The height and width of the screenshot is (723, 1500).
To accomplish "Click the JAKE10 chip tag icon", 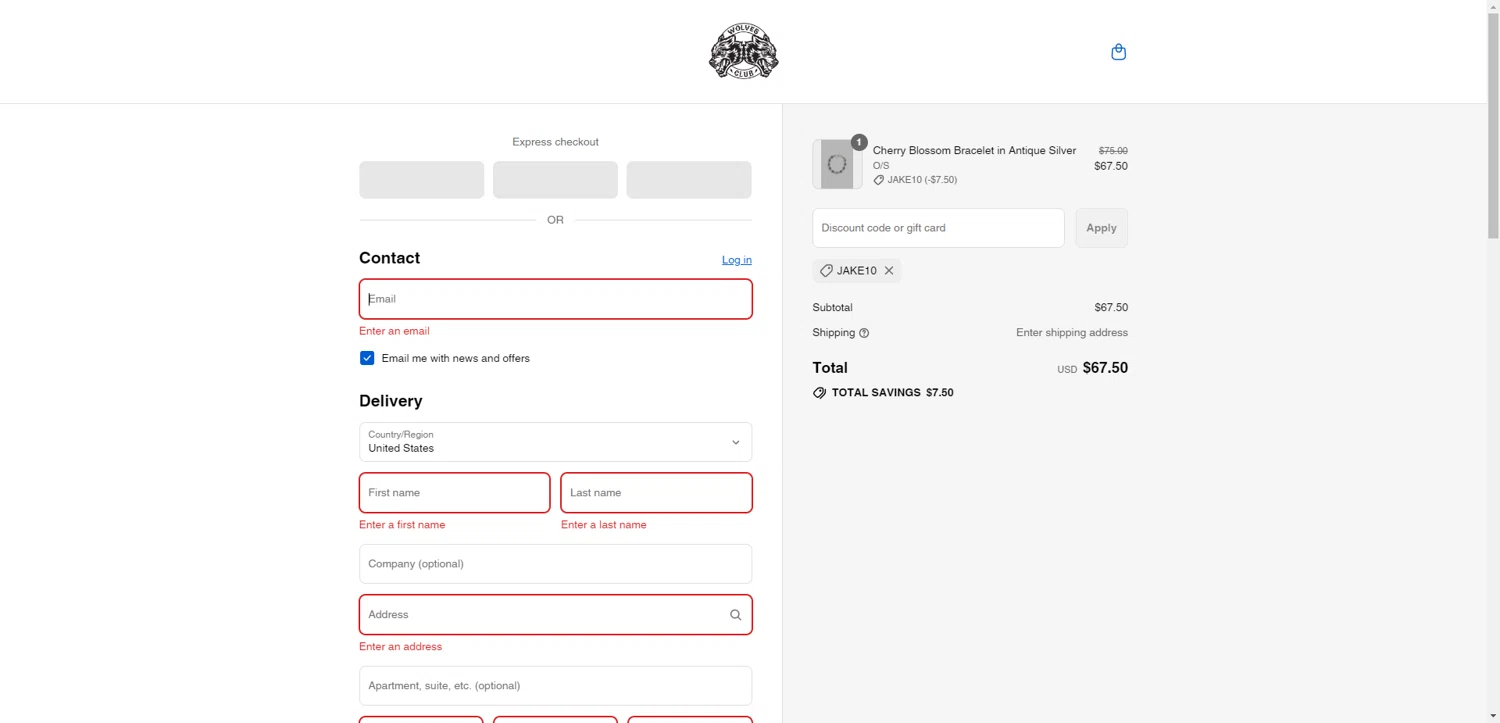I will tap(826, 271).
